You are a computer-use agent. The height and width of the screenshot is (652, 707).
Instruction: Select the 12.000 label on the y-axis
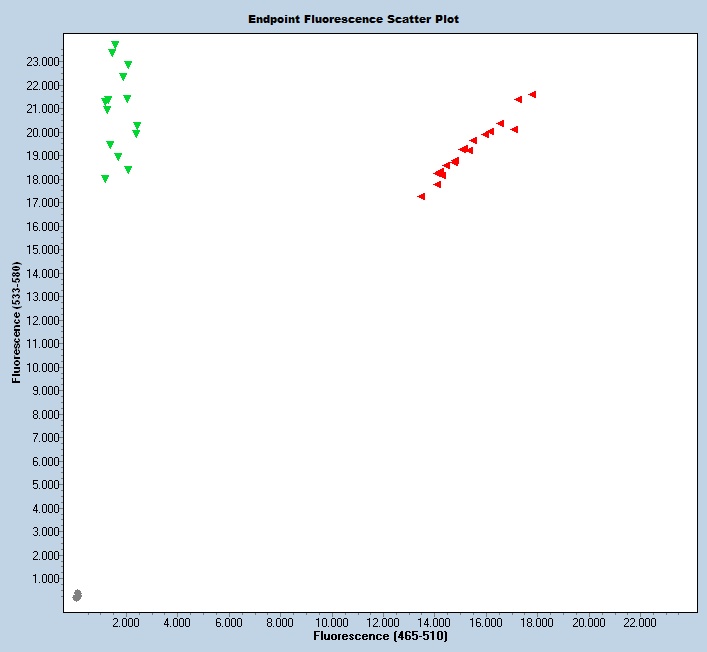pyautogui.click(x=43, y=320)
